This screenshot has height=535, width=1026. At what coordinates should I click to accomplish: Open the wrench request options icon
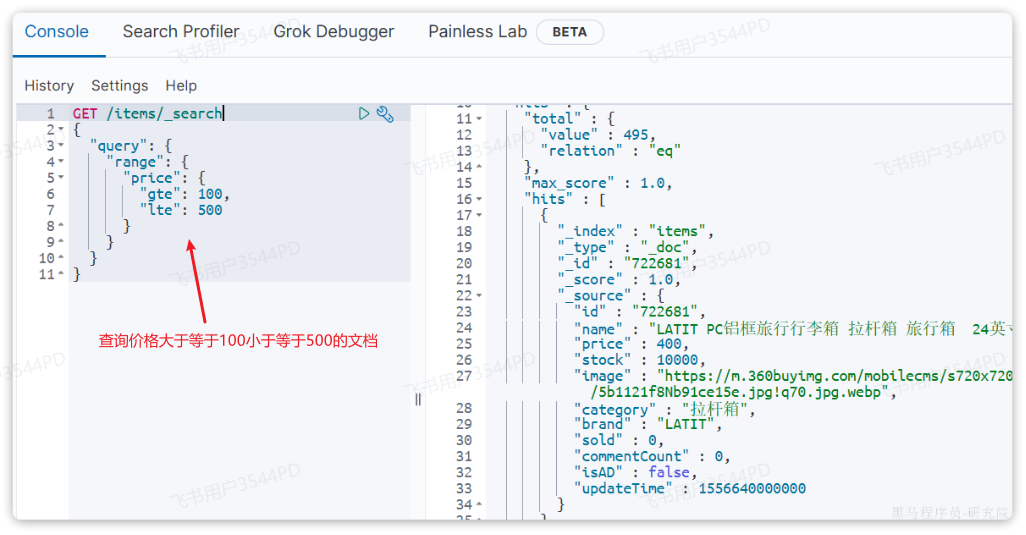(x=385, y=114)
